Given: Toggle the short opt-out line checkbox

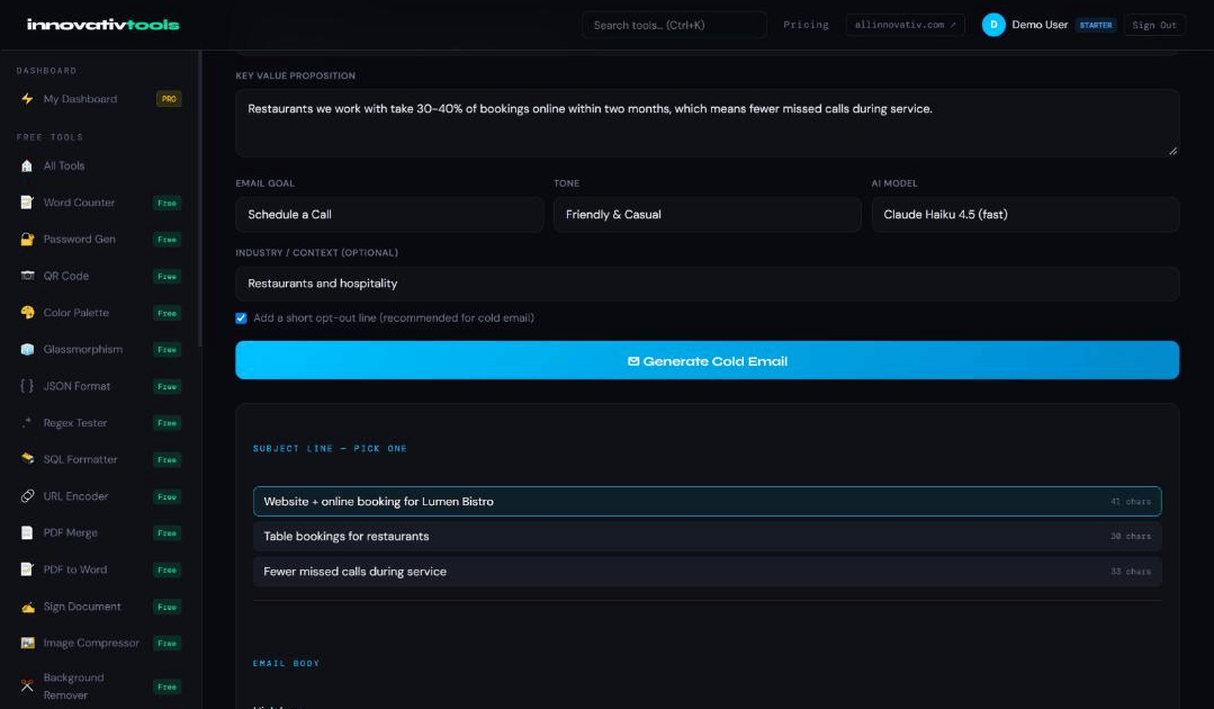Looking at the screenshot, I should tap(241, 318).
